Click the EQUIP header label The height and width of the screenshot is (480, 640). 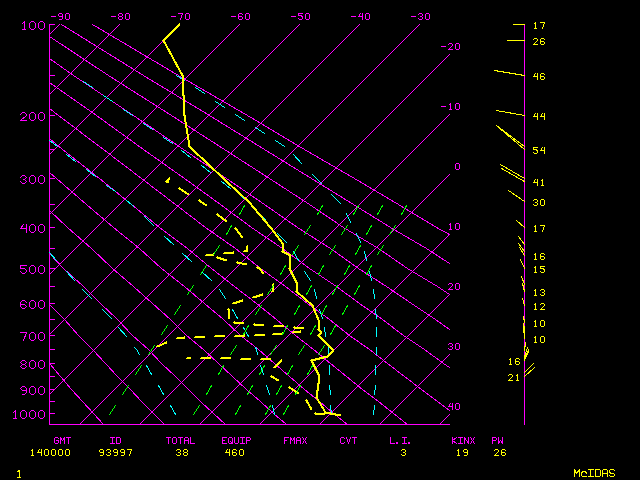click(x=237, y=440)
